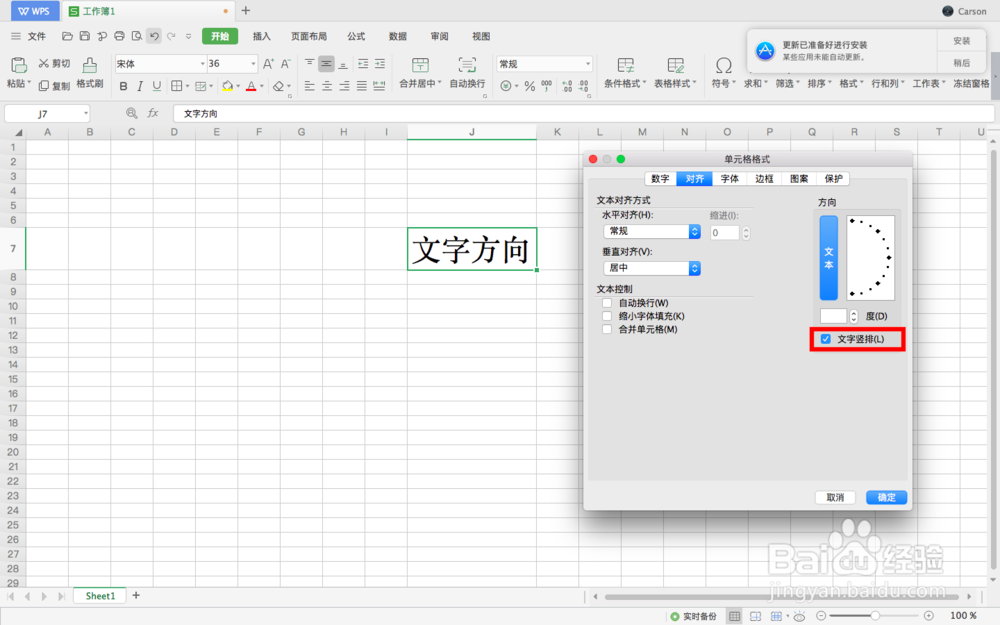Open the 插入 ribbon tab
The height and width of the screenshot is (625, 1000).
pyautogui.click(x=260, y=36)
